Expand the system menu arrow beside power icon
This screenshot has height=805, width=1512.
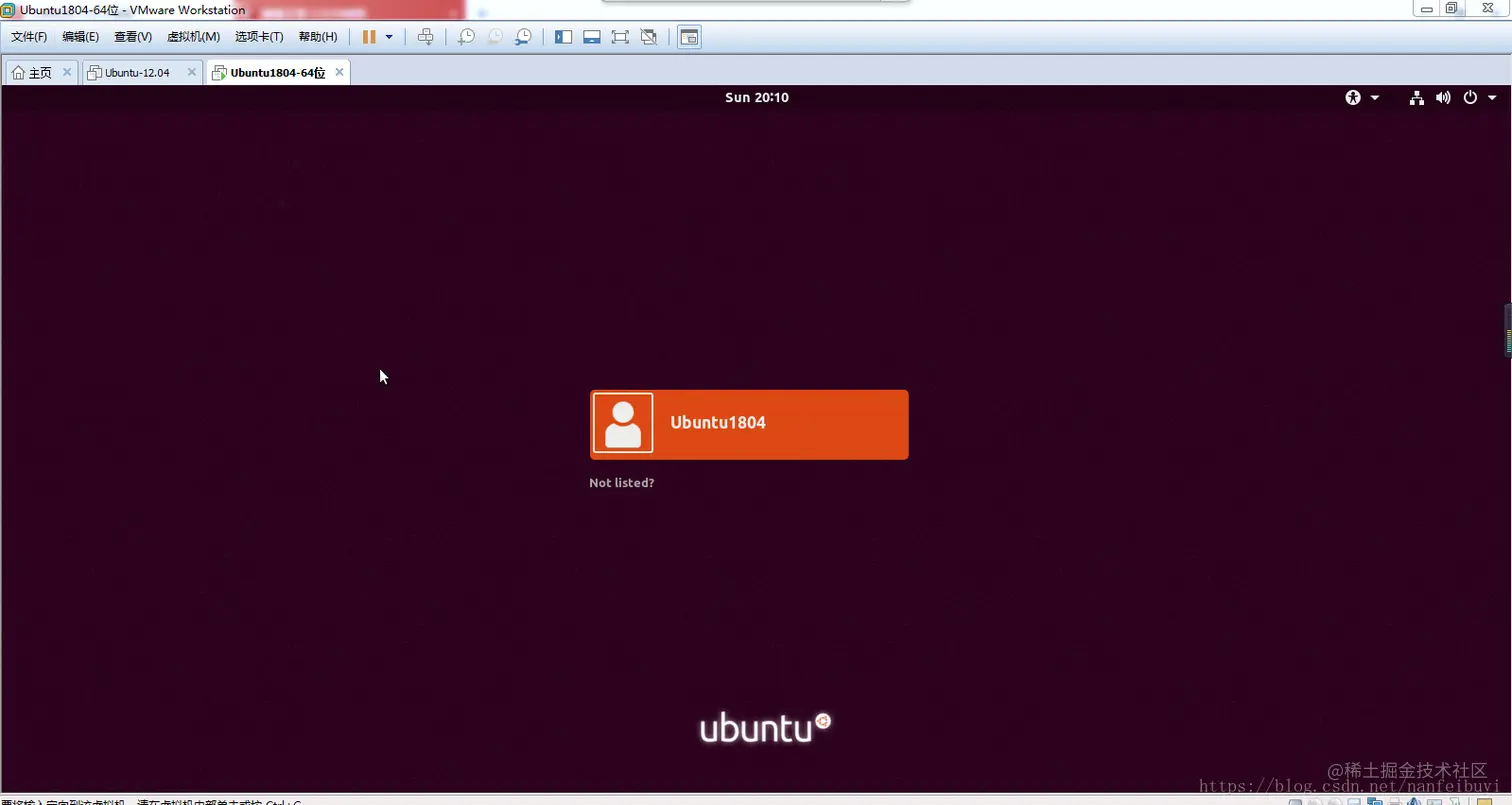coord(1492,98)
